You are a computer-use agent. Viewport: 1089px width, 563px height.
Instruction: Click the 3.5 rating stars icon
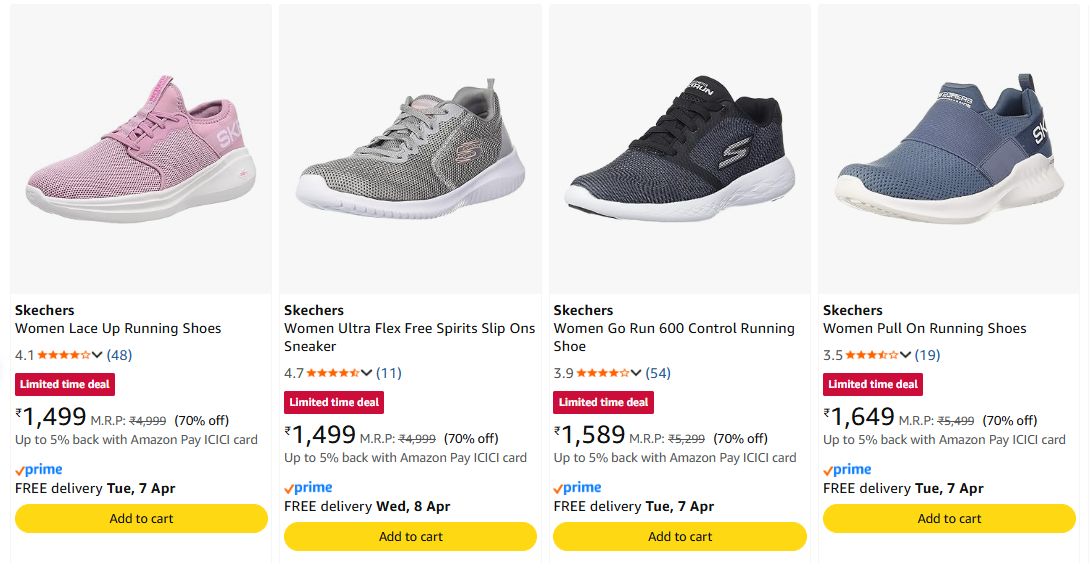(x=872, y=355)
